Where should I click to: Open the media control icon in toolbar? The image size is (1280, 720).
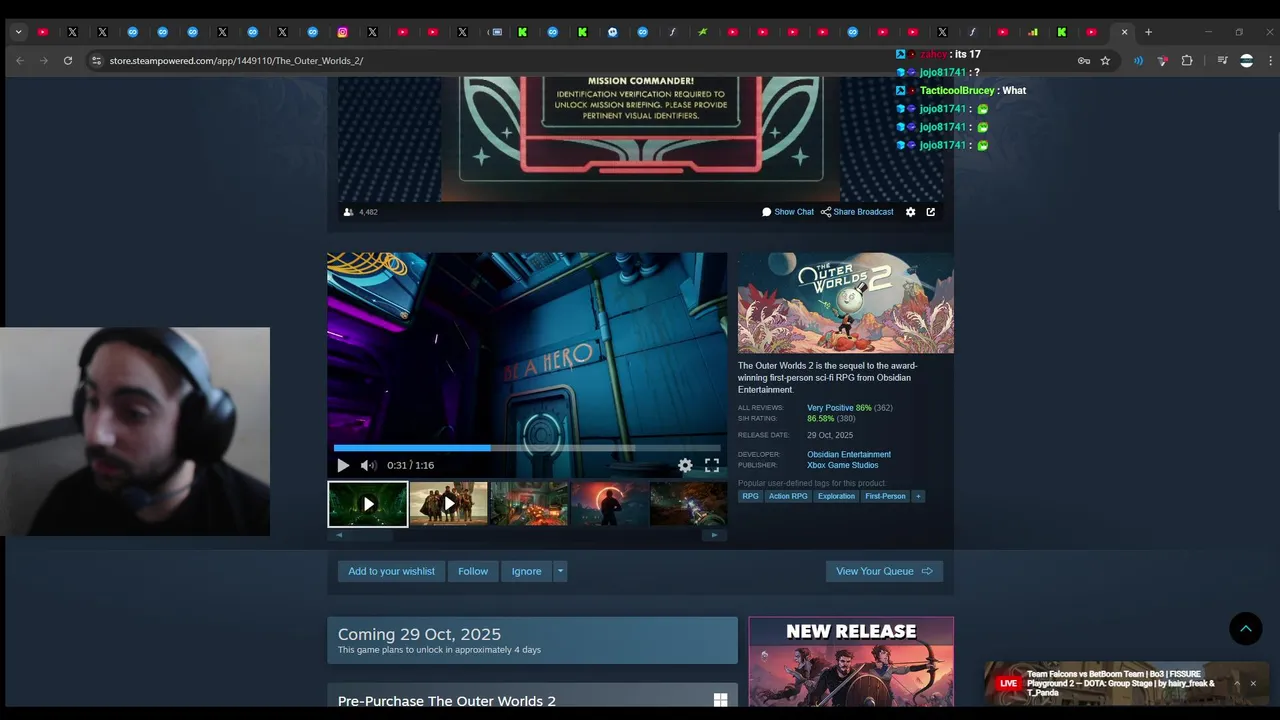point(1222,61)
